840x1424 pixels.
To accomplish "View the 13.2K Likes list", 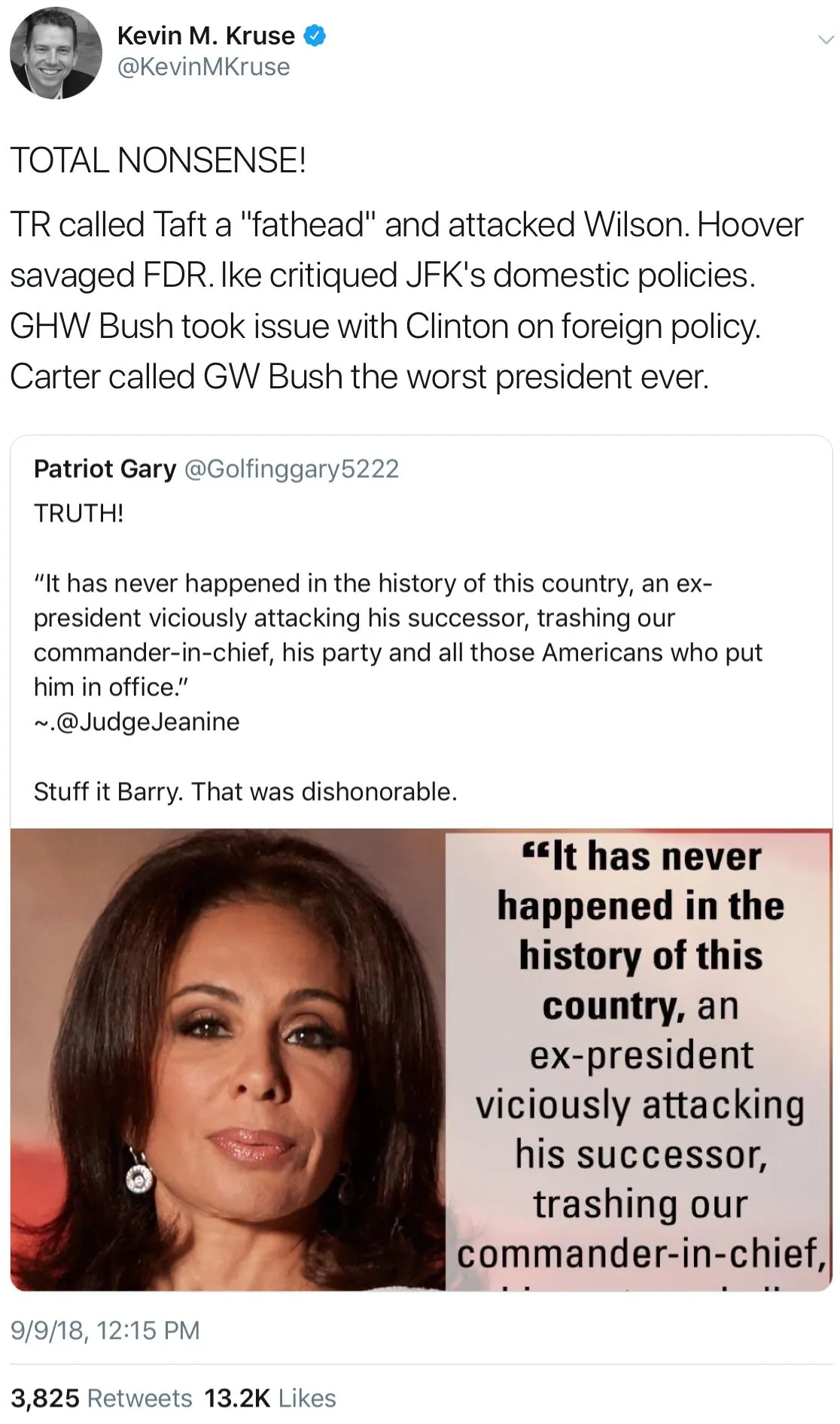I will click(x=270, y=1398).
